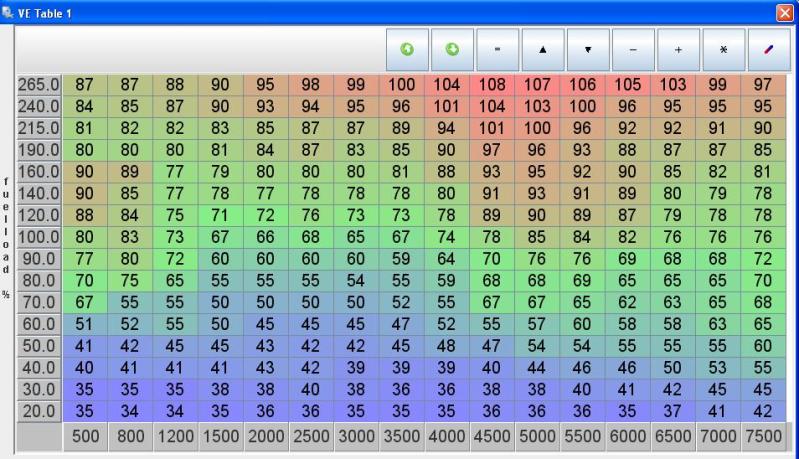Click the black up-triangle increment button
The width and height of the screenshot is (799, 459).
543,49
